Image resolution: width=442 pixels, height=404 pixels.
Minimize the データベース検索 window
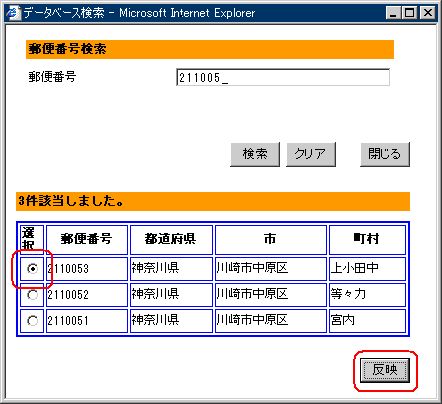pos(393,13)
